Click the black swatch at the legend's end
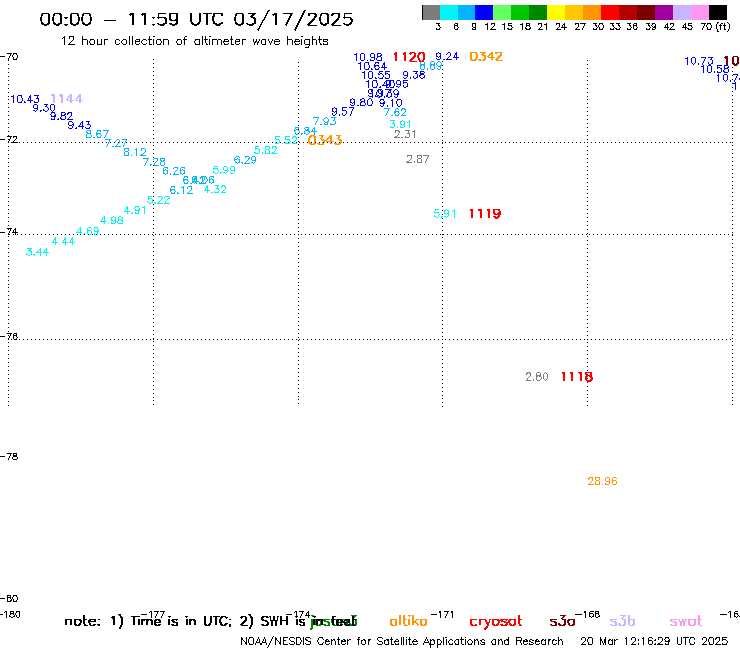The height and width of the screenshot is (650, 740). click(x=718, y=12)
